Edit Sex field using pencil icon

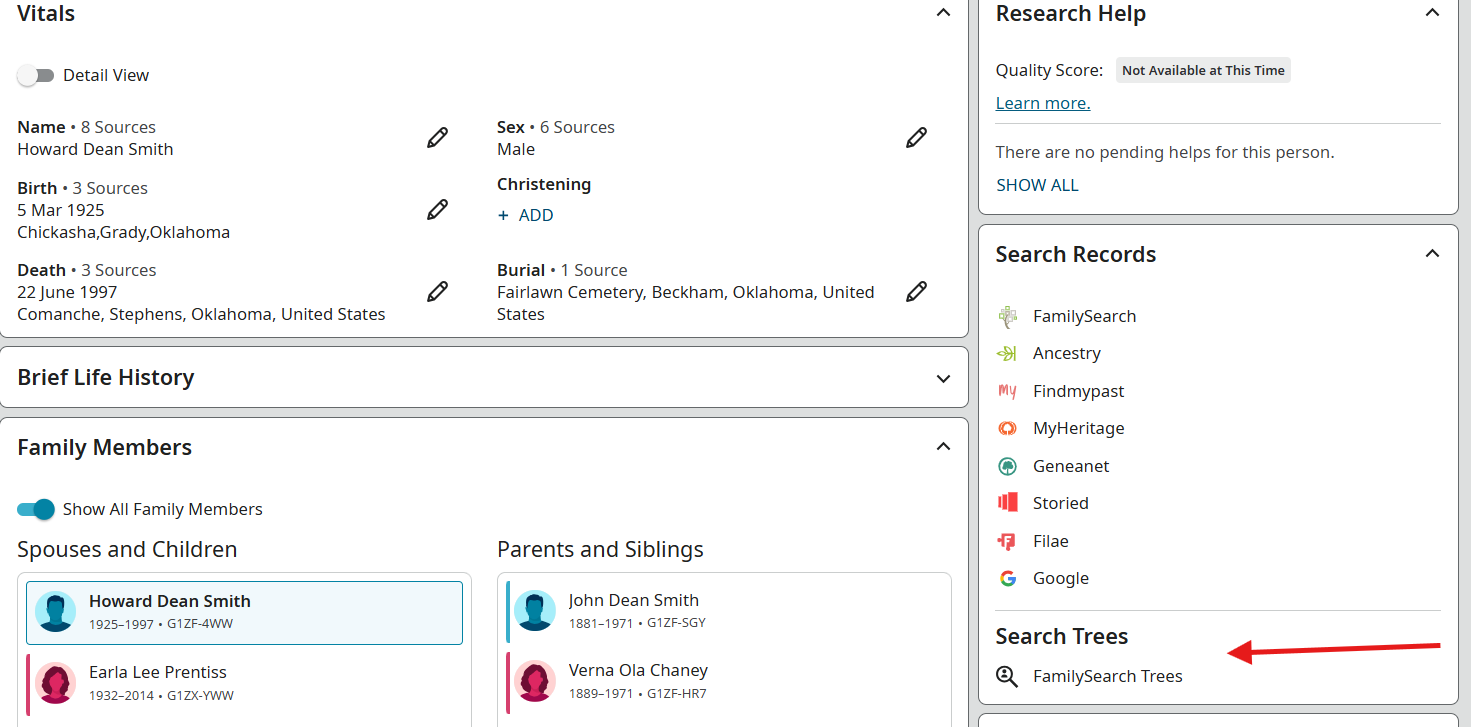[x=916, y=138]
